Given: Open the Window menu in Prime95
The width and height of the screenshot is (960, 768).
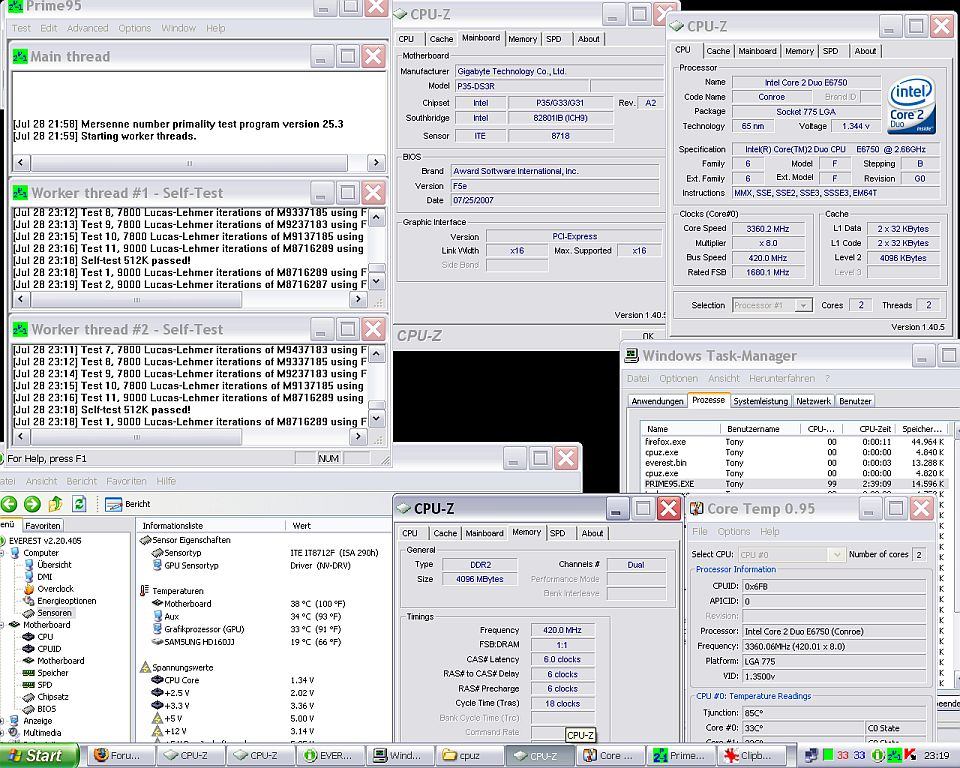Looking at the screenshot, I should point(179,28).
